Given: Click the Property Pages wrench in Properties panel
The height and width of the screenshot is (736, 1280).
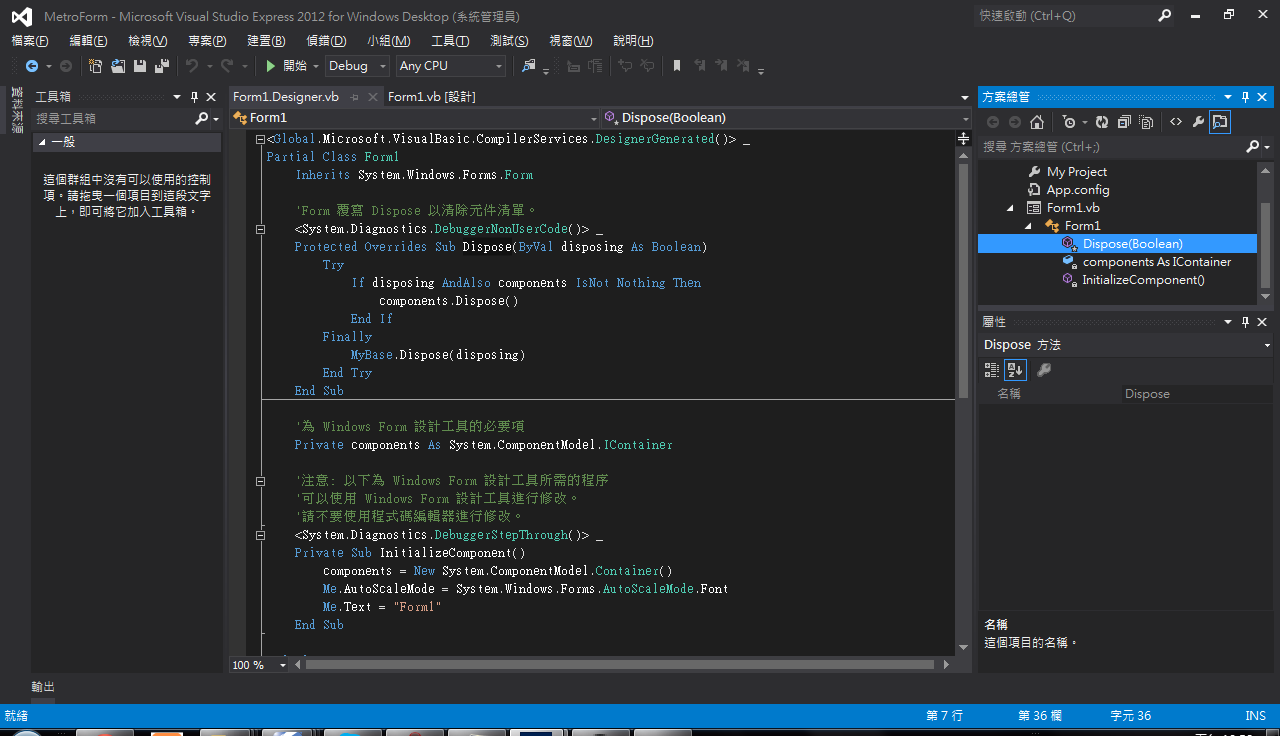Looking at the screenshot, I should 1044,370.
